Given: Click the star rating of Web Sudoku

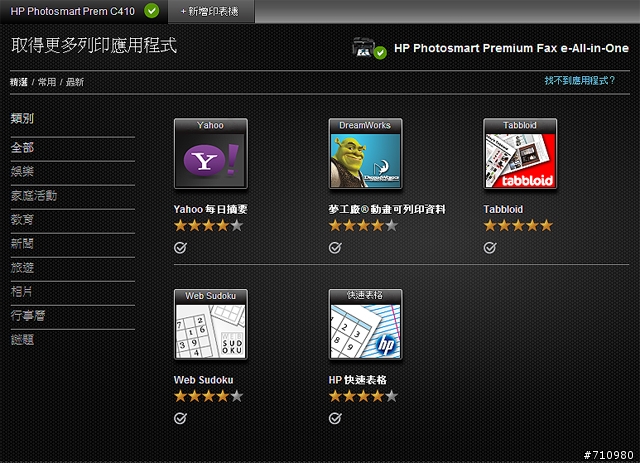Looking at the screenshot, I should coord(209,396).
